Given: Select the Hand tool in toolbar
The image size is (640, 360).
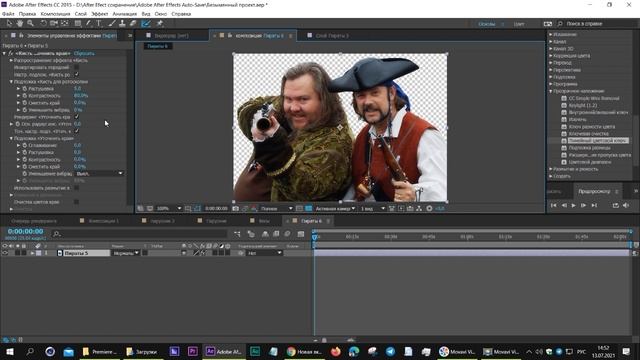Looking at the screenshot, I should [20, 24].
